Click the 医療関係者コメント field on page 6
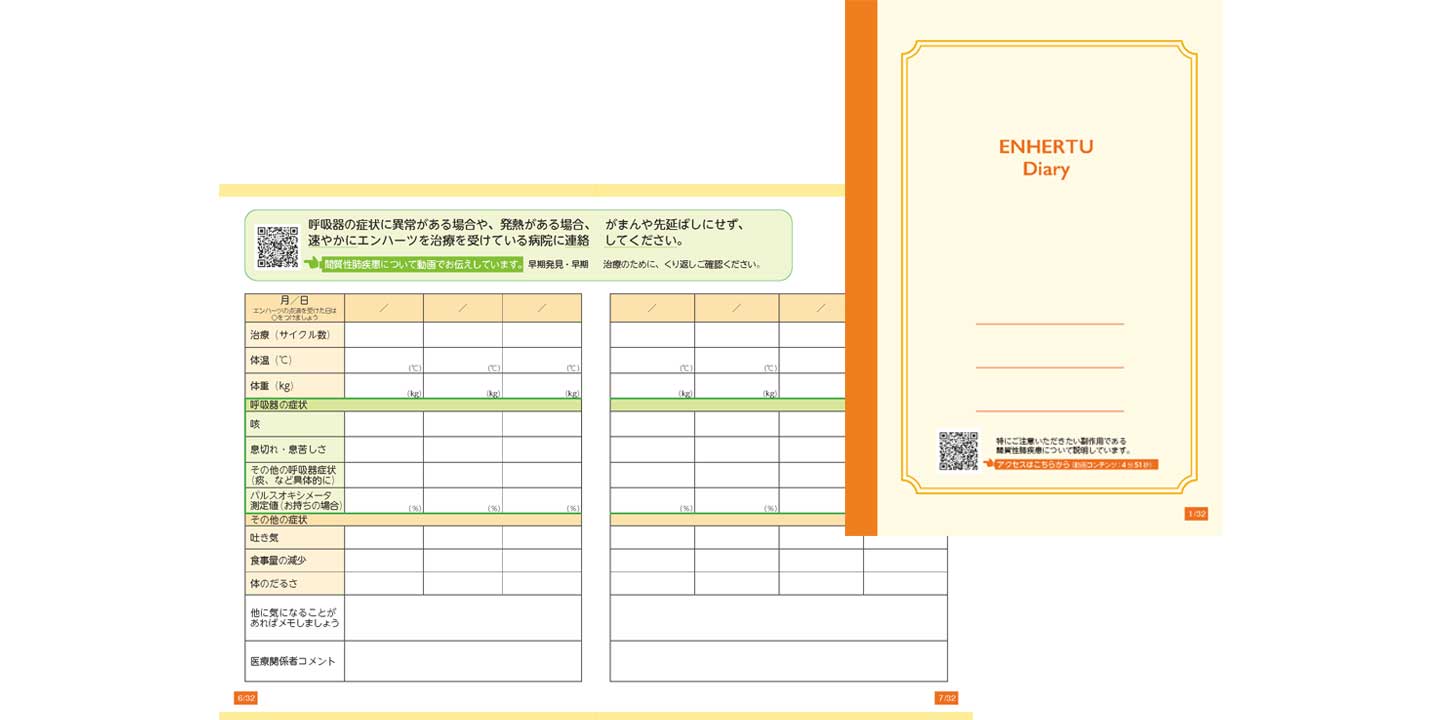This screenshot has height=720, width=1440. tap(463, 661)
